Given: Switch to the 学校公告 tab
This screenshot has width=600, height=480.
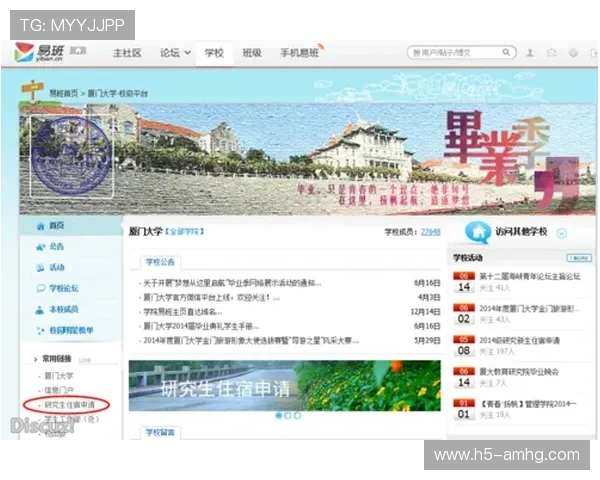Looking at the screenshot, I should [x=160, y=262].
